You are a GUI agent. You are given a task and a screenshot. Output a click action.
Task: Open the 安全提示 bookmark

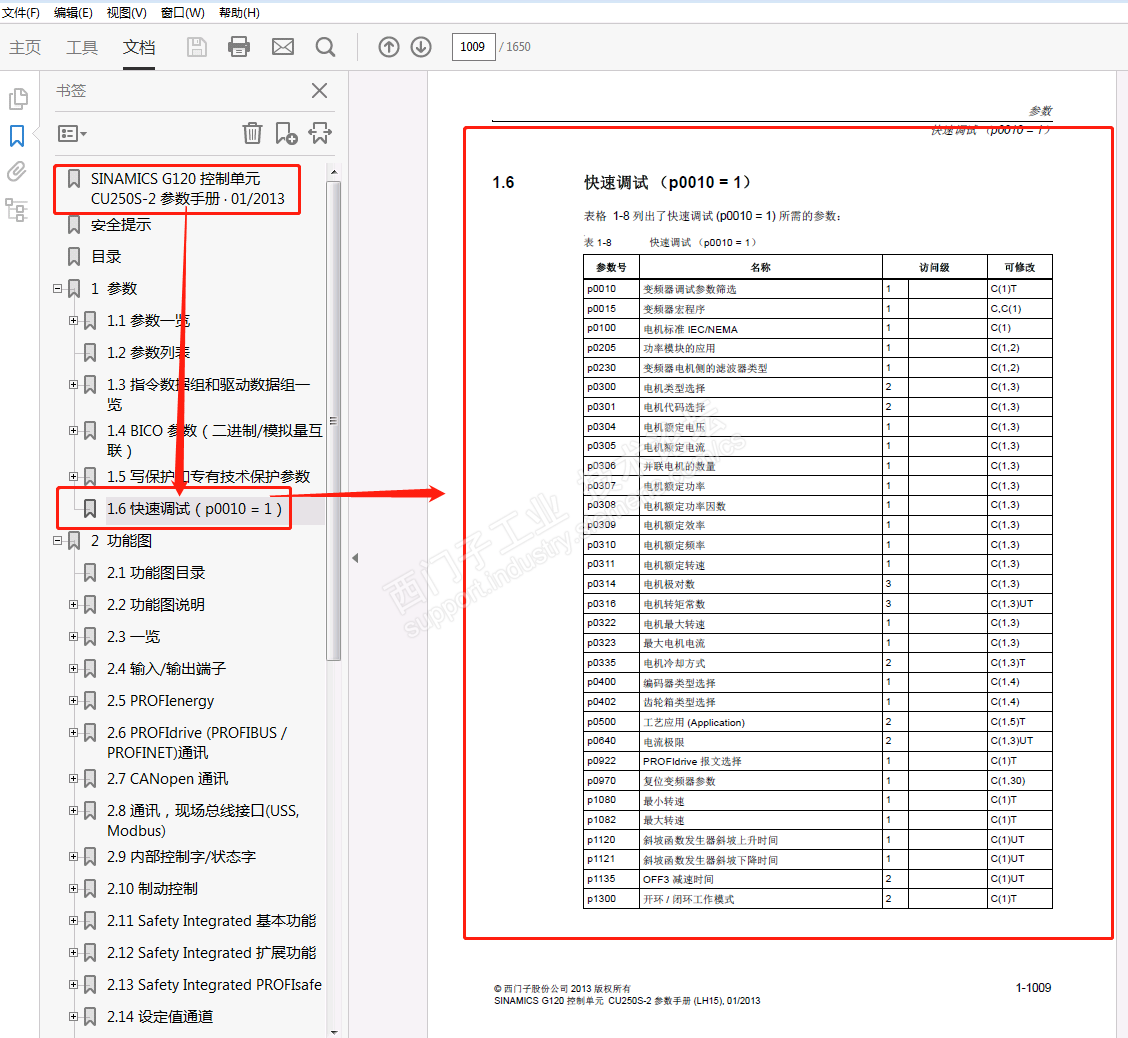(121, 224)
